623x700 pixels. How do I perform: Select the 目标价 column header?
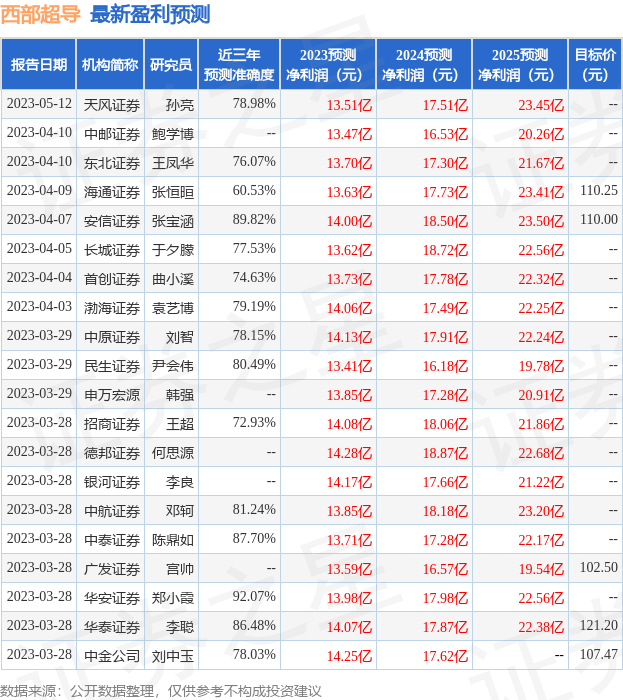[595, 64]
